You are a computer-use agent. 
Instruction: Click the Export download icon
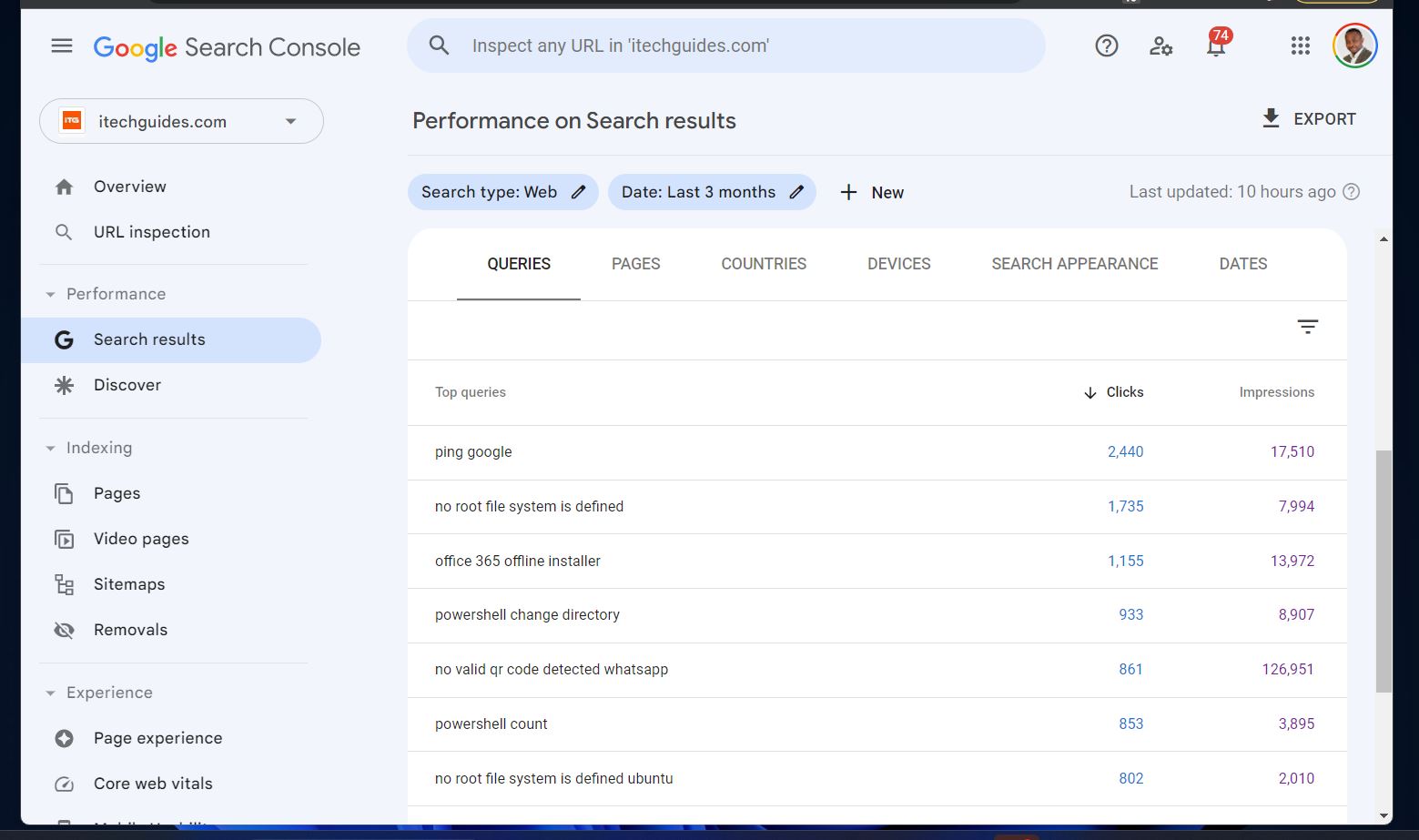tap(1271, 118)
